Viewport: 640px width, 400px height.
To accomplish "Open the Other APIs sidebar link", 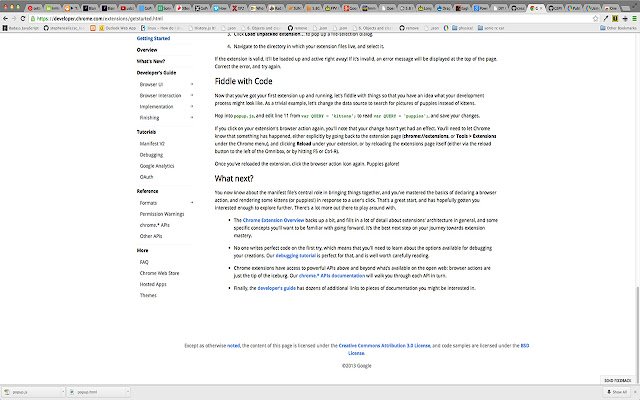I will (151, 236).
